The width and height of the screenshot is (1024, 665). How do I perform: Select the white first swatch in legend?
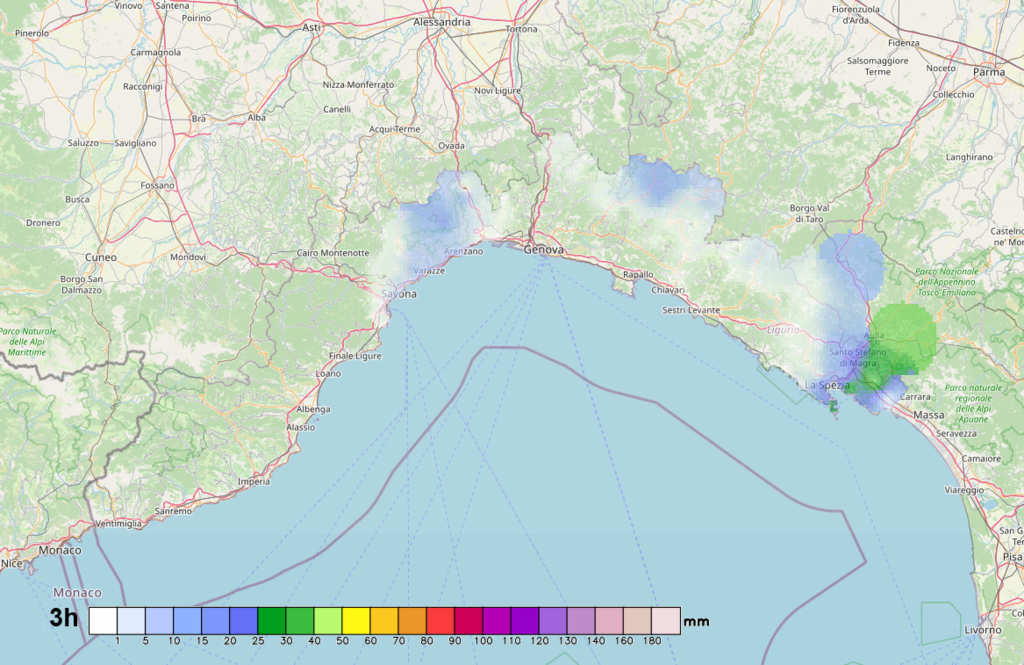(103, 620)
